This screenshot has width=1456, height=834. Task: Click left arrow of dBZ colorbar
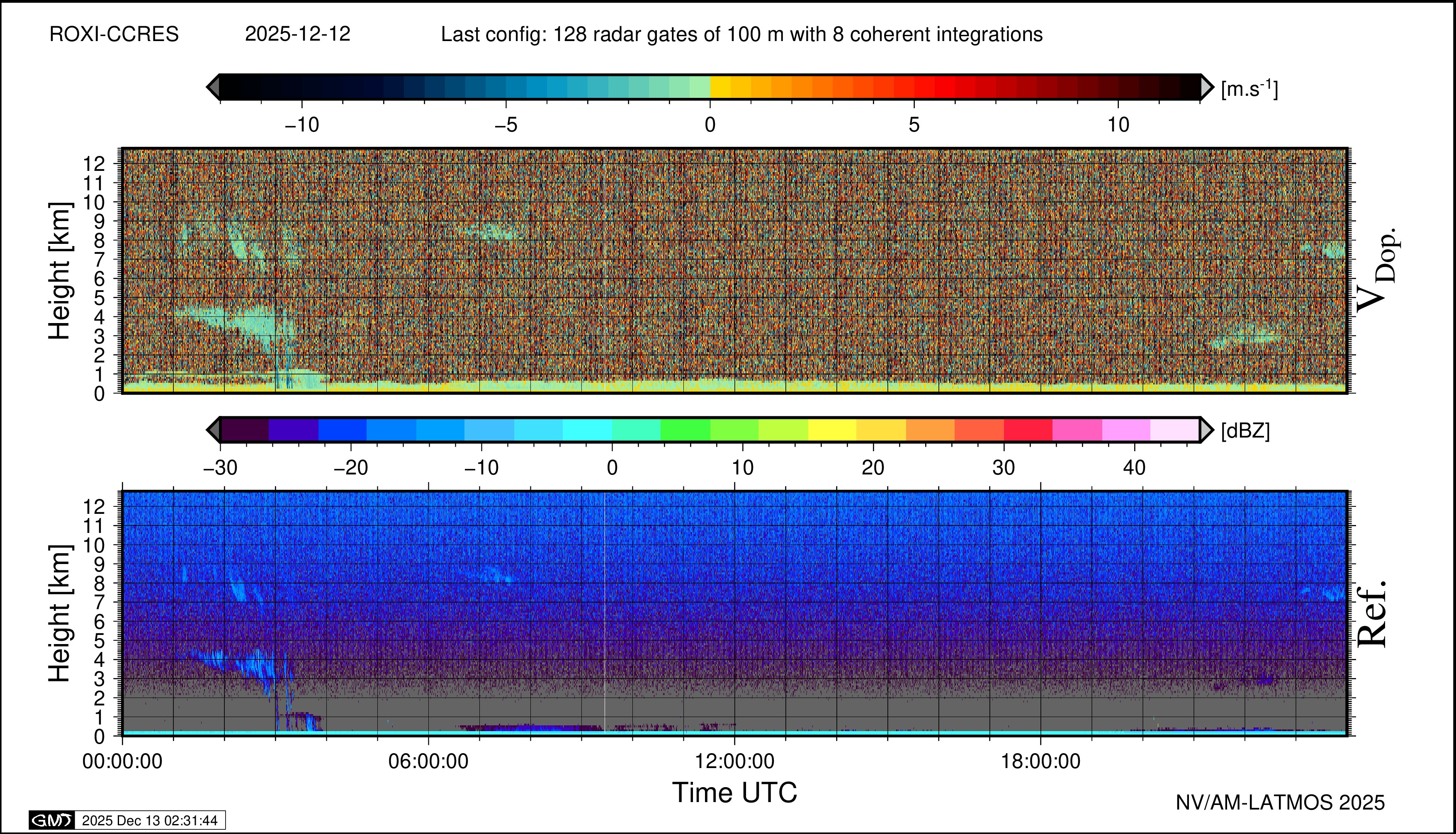[212, 430]
